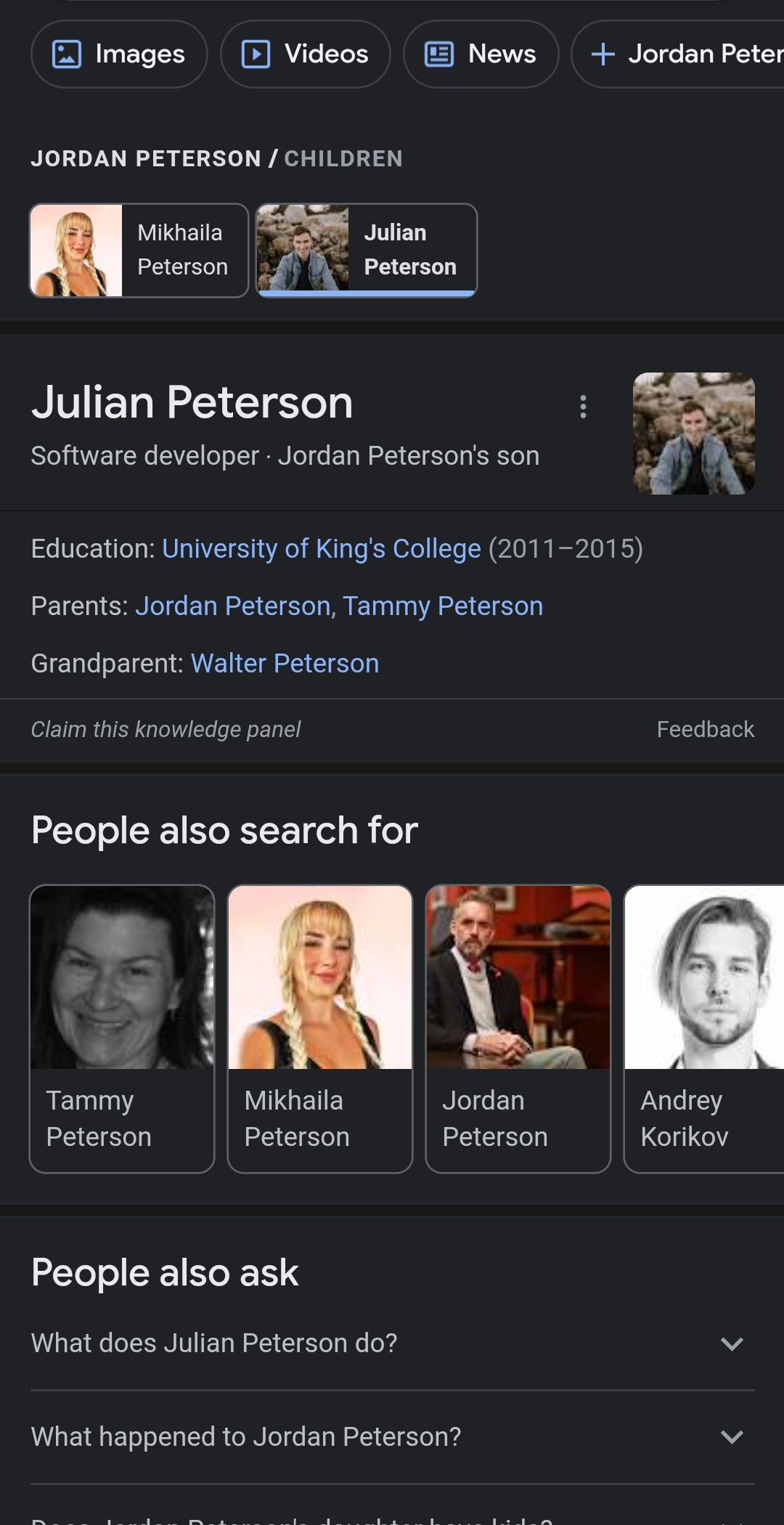Viewport: 784px width, 1525px height.
Task: Expand 'What does Julian Peterson do?'
Action: tap(393, 1343)
